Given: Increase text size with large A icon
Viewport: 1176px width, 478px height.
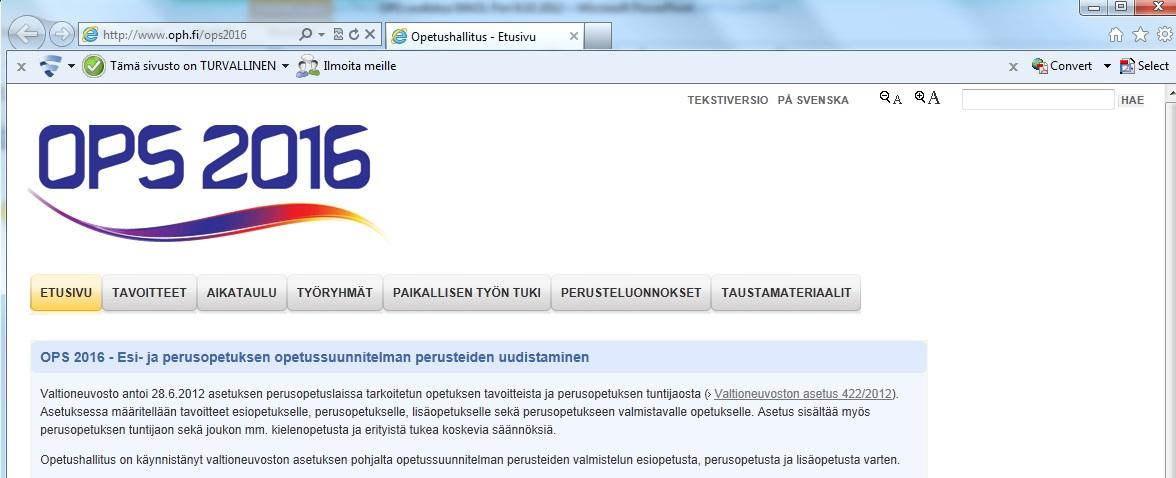Looking at the screenshot, I should (x=927, y=98).
